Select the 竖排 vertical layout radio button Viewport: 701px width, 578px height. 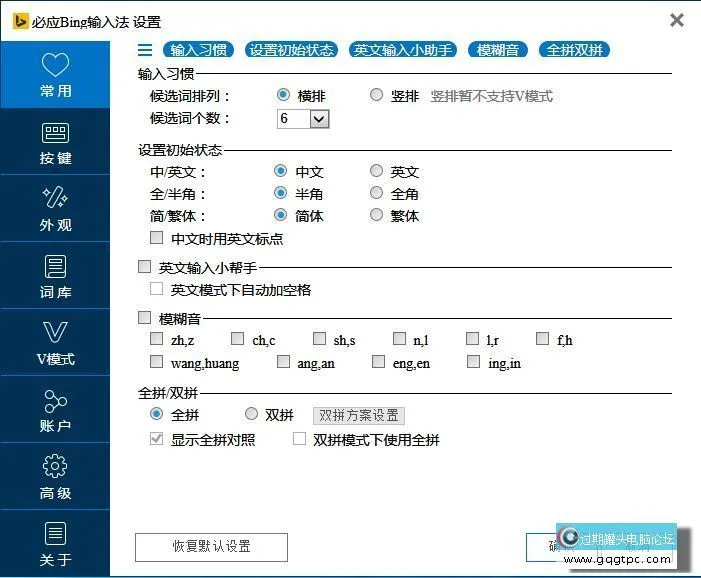[x=376, y=96]
